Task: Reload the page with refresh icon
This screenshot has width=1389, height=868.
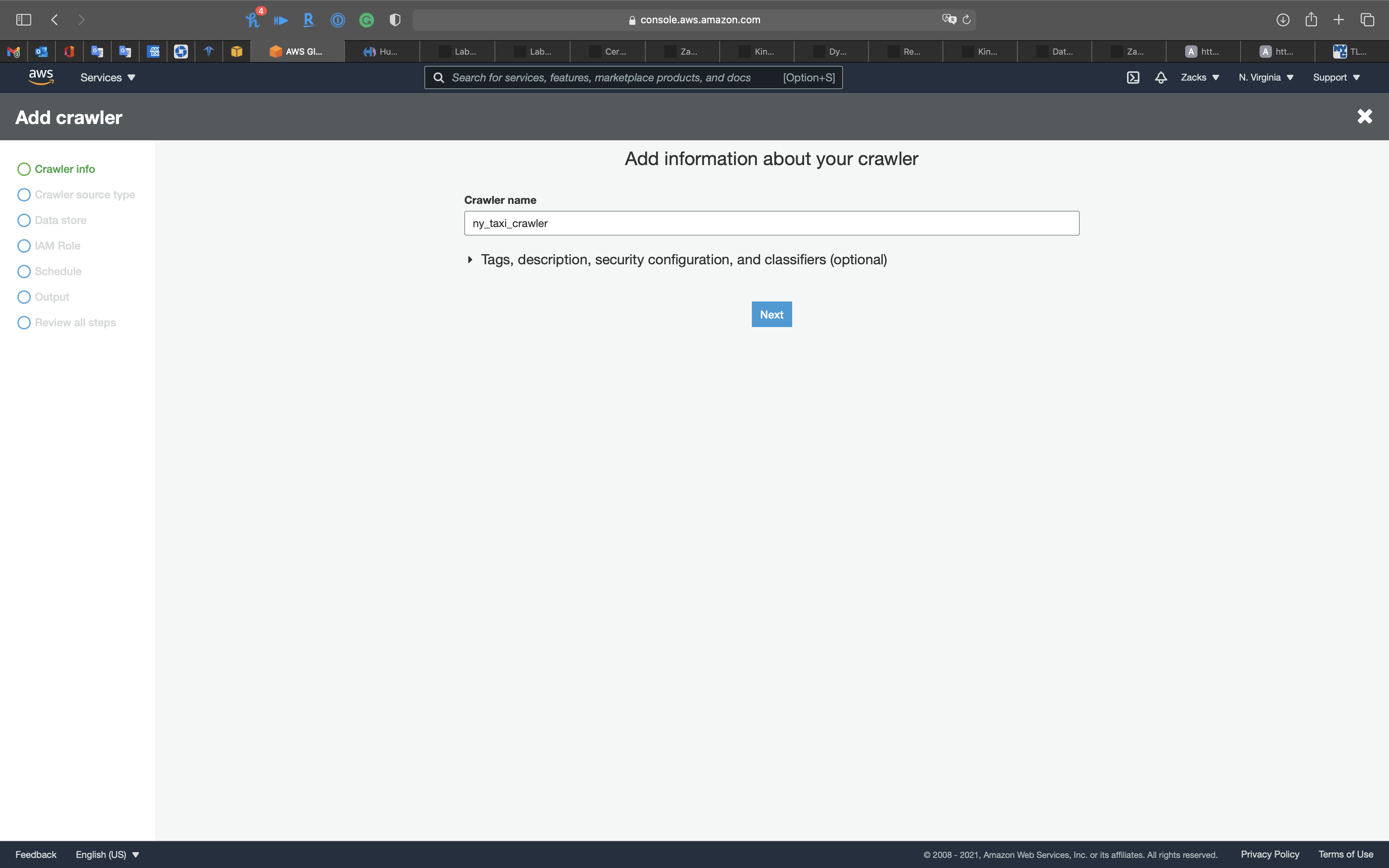Action: pos(967,19)
